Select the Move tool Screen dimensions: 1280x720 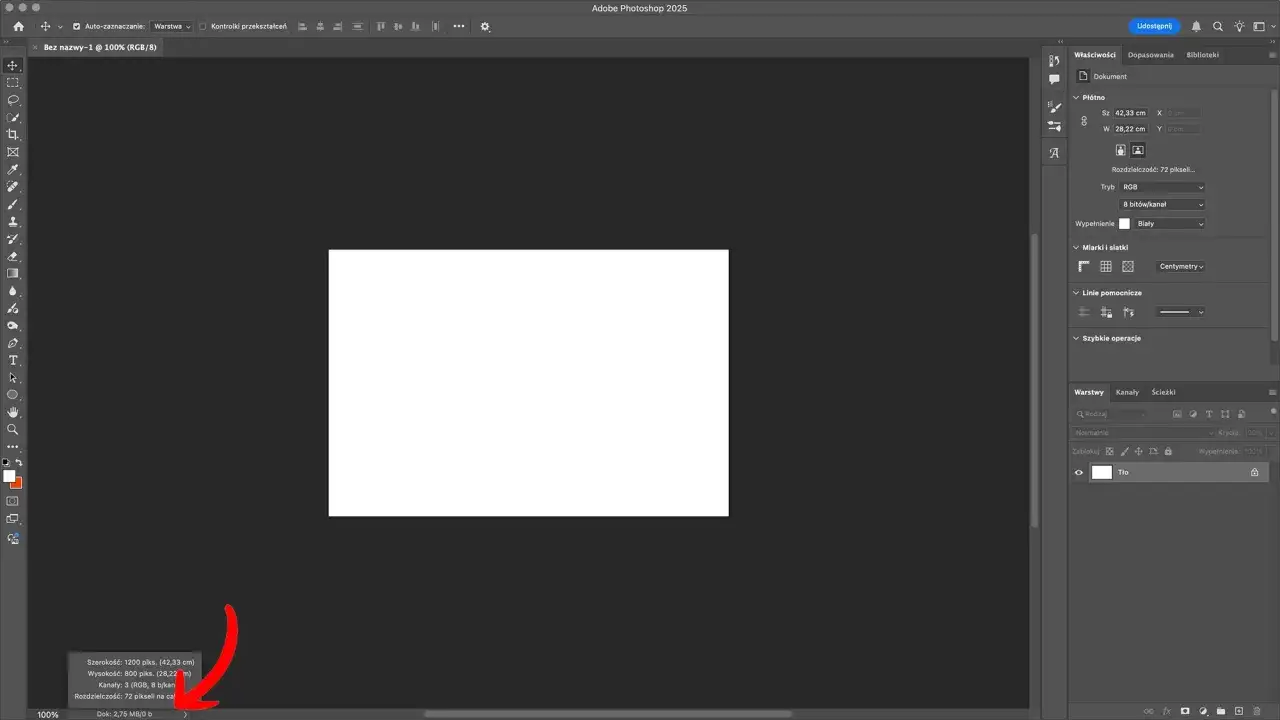click(13, 64)
